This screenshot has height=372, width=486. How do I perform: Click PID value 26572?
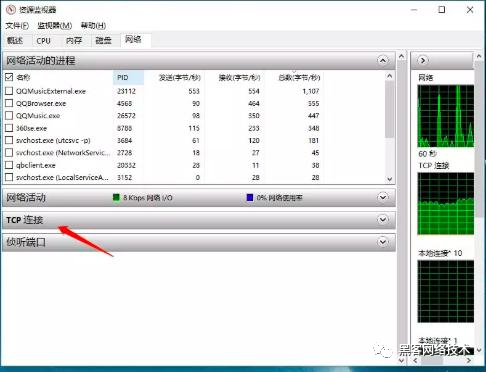click(126, 116)
